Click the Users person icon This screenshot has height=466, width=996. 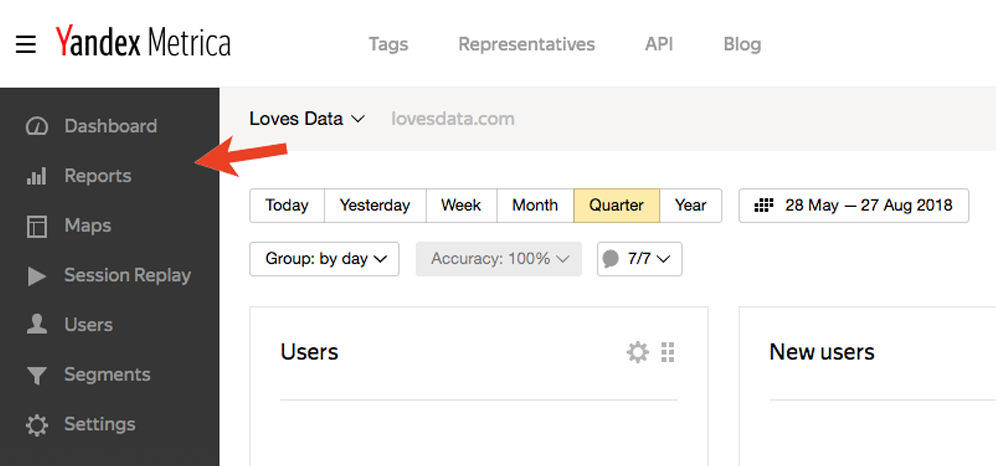pos(37,325)
